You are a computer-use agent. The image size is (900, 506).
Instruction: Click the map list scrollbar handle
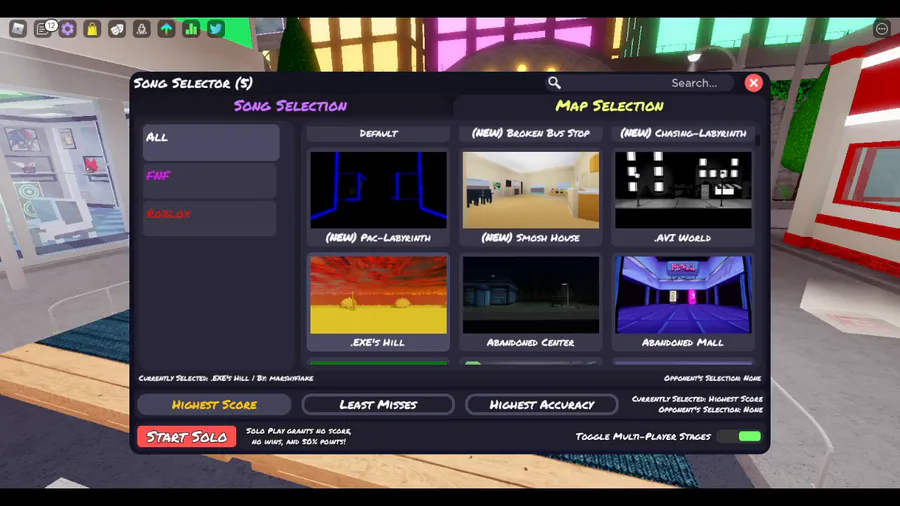758,140
